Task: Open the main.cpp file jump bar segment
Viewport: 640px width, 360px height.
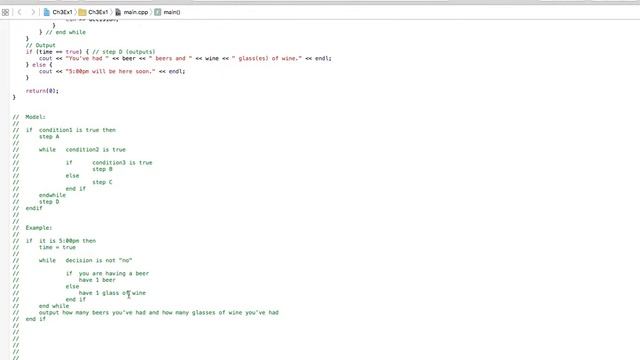Action: point(131,12)
